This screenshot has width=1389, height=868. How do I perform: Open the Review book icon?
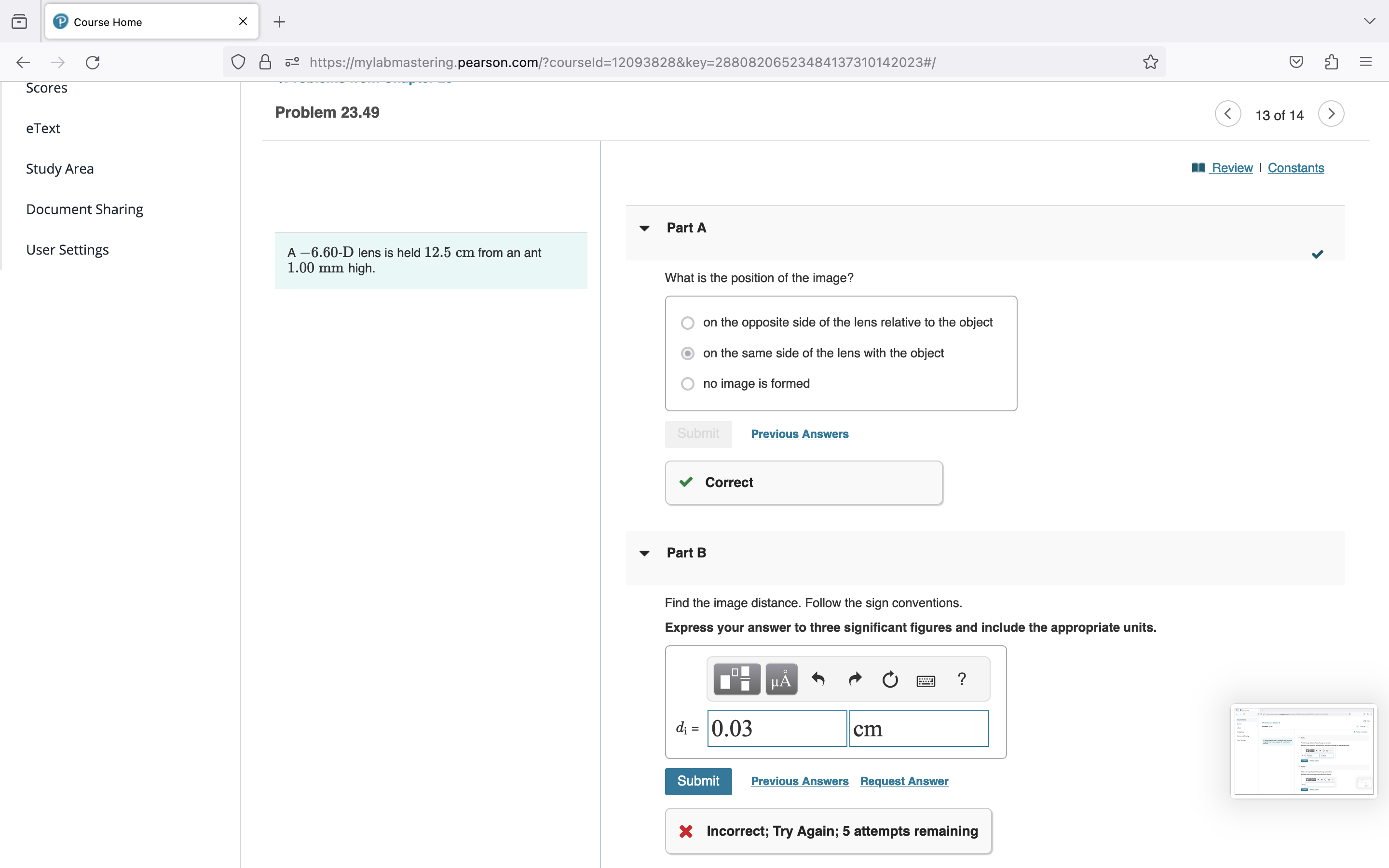point(1199,168)
